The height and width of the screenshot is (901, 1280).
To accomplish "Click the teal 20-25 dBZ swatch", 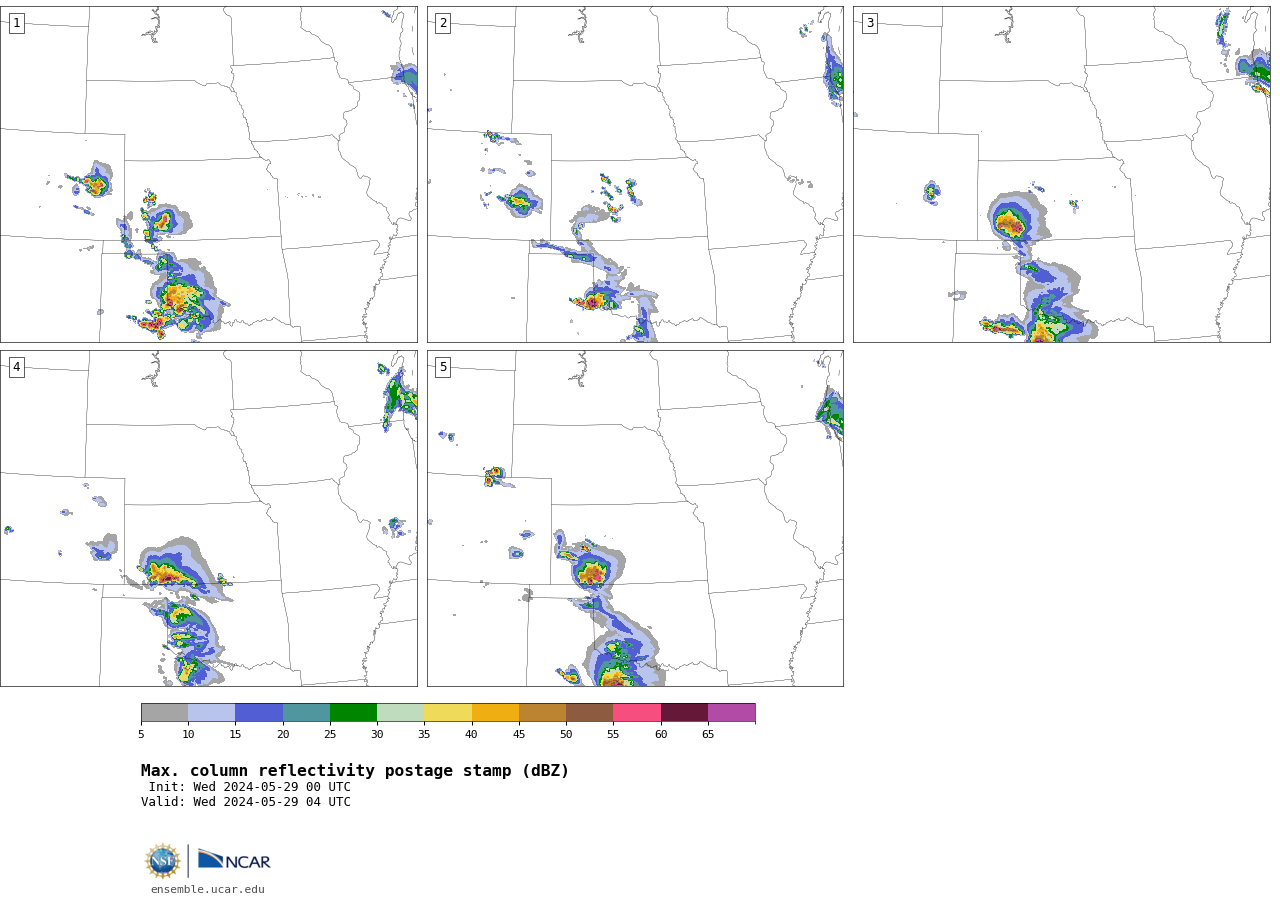I will tap(306, 713).
